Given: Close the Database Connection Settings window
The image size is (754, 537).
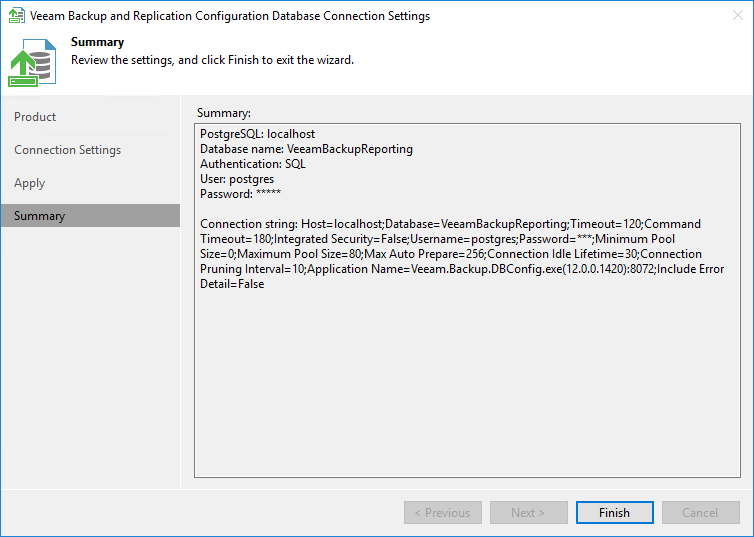Looking at the screenshot, I should (x=731, y=16).
